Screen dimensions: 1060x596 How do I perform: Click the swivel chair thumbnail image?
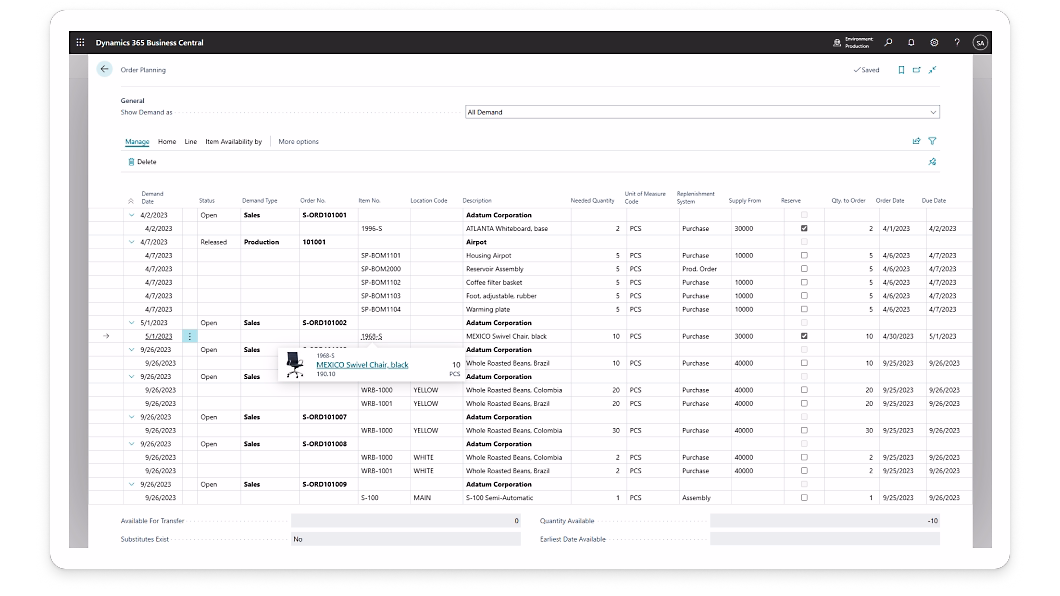tap(295, 365)
